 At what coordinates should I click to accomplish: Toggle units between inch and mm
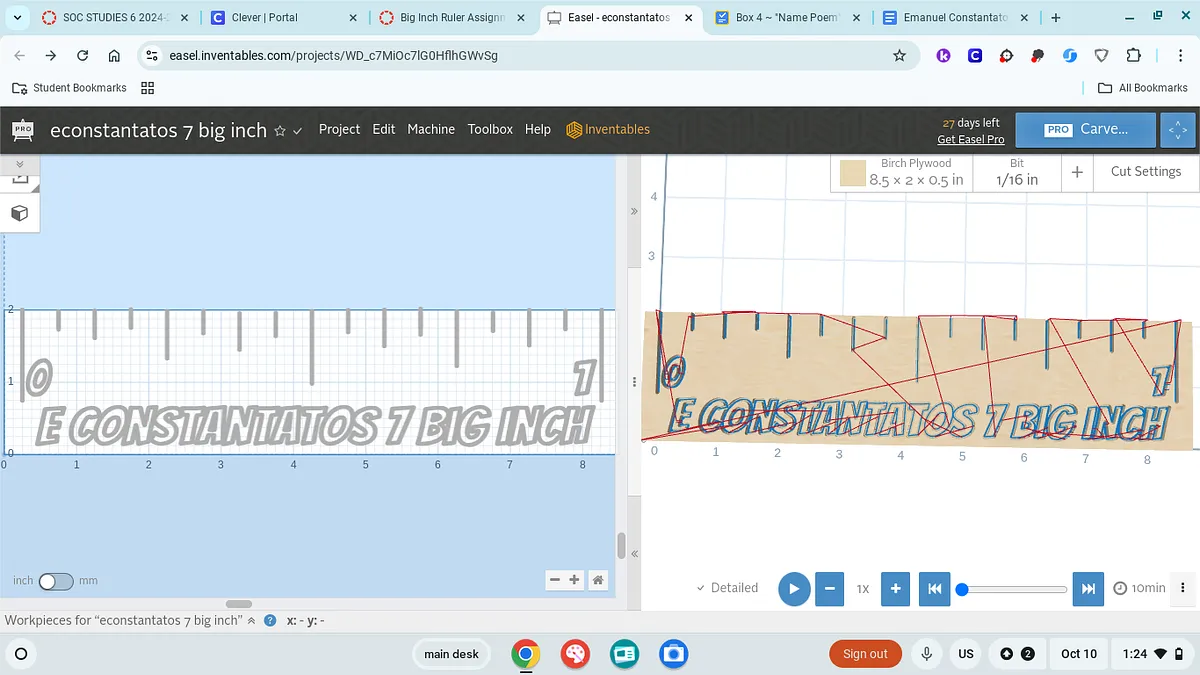(56, 581)
